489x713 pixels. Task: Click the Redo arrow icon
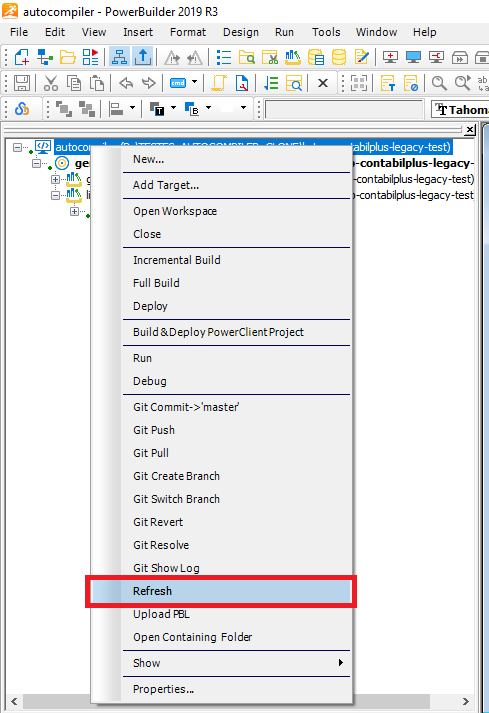pos(149,83)
